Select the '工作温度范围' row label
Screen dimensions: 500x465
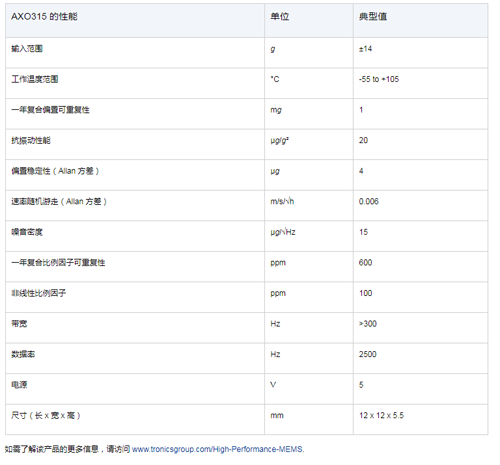coord(35,79)
